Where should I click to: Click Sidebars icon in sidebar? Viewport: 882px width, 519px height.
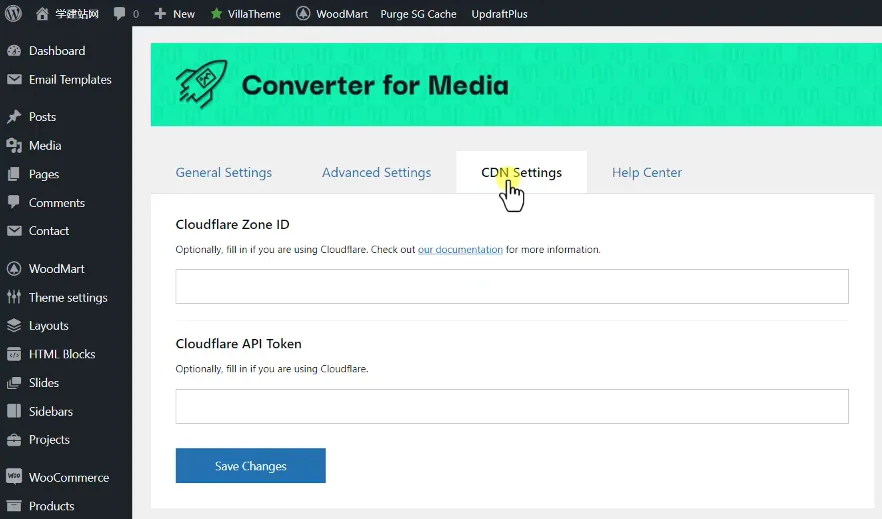[14, 411]
